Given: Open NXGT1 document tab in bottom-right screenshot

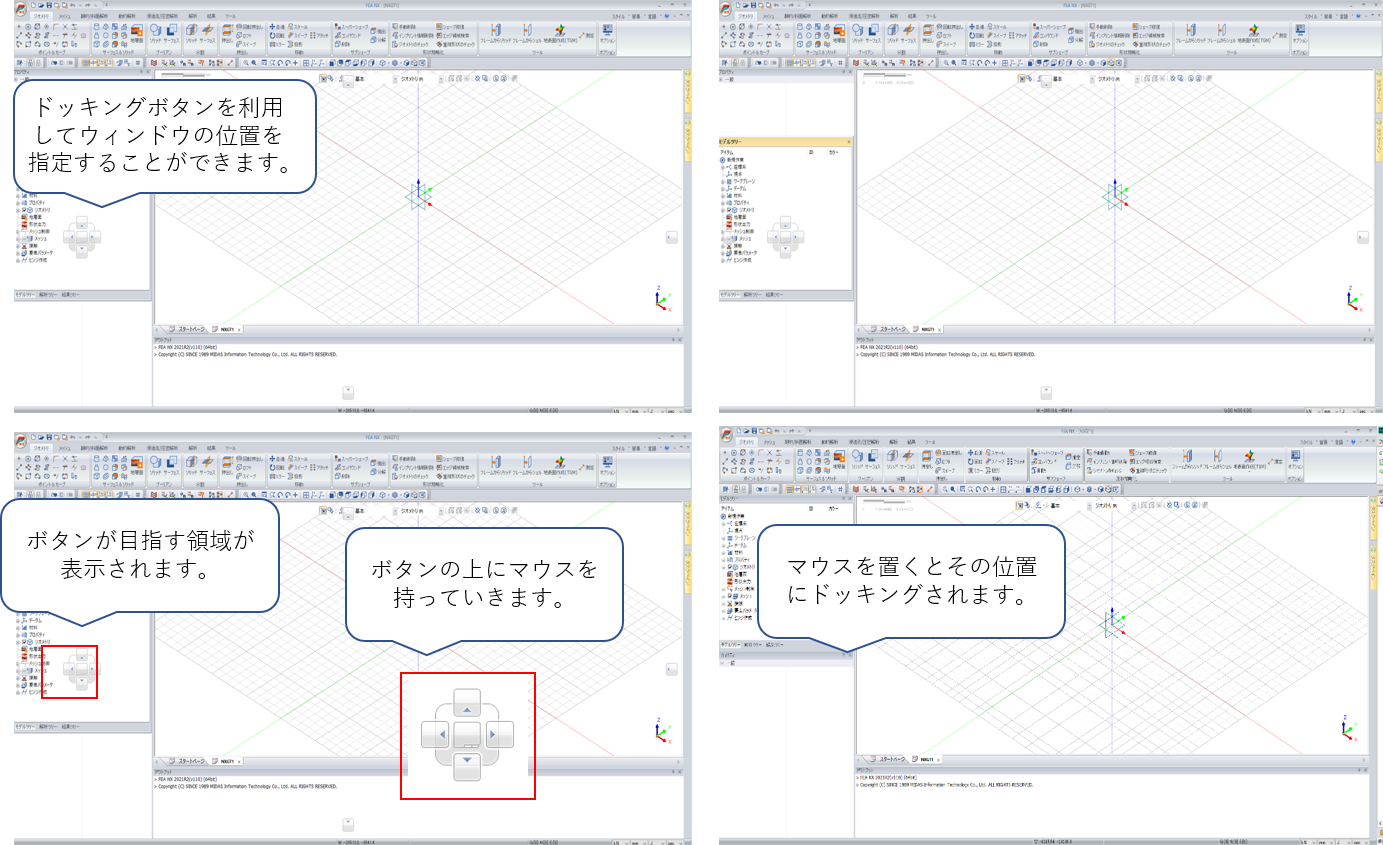Looking at the screenshot, I should pos(928,760).
